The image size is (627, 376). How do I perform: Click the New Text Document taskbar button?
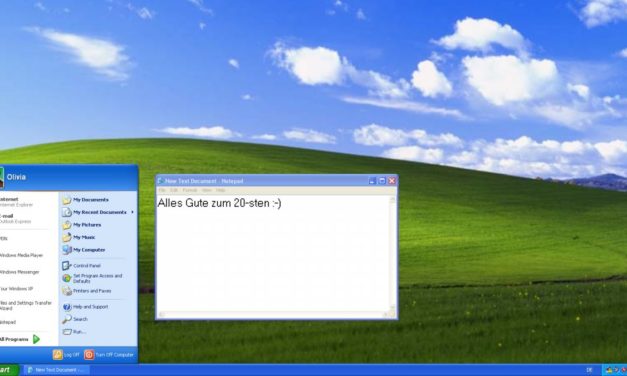point(57,370)
